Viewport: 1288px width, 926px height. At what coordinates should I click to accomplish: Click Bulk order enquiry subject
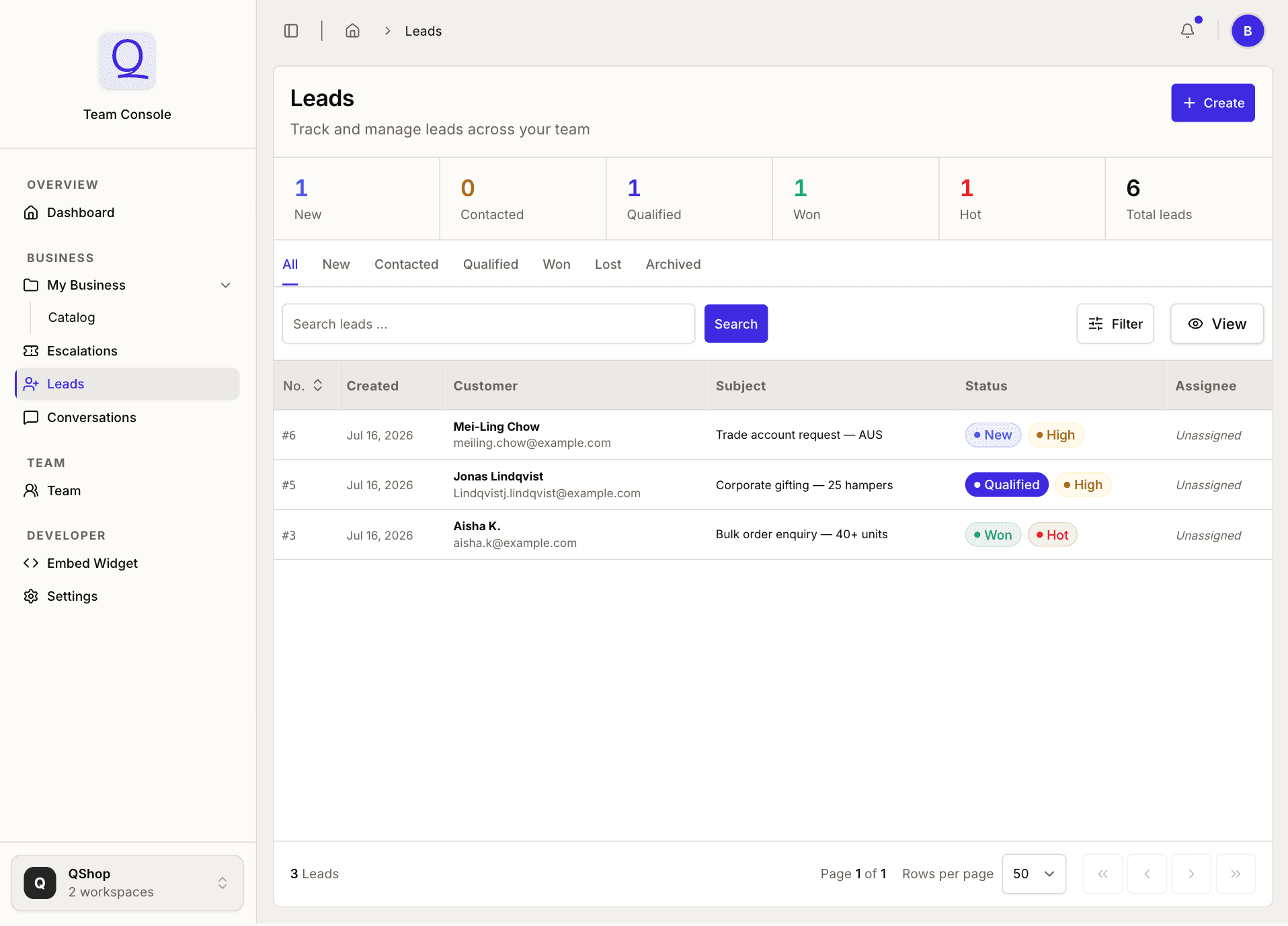coord(801,534)
